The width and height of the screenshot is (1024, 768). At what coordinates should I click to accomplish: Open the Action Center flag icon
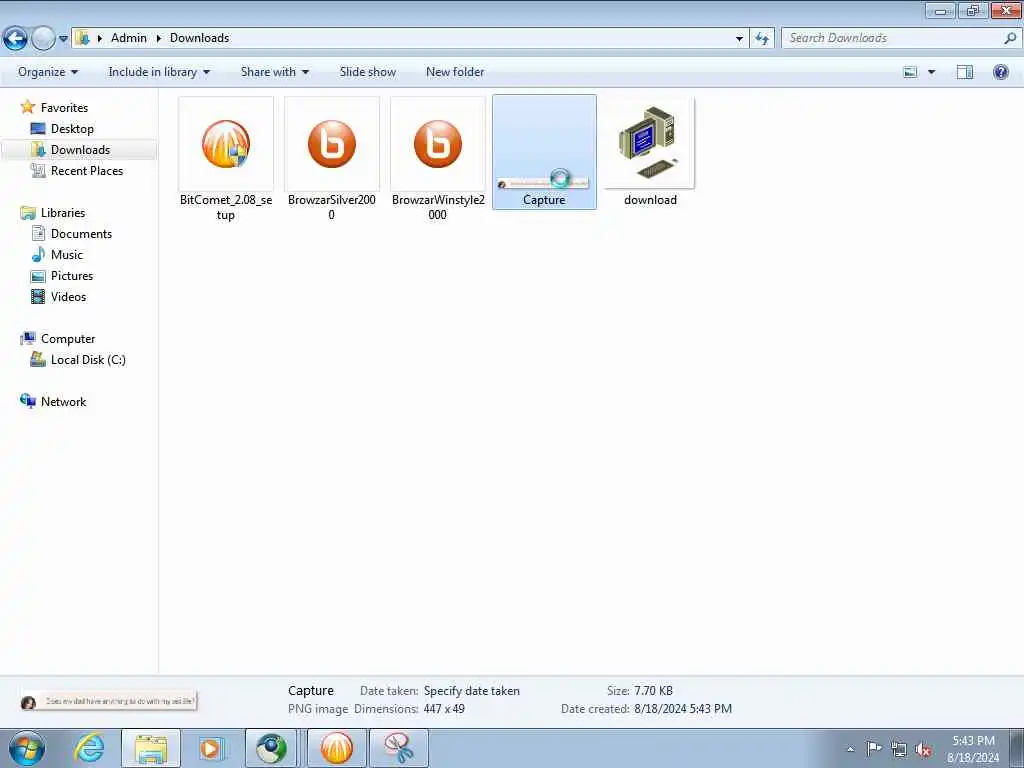(x=874, y=748)
